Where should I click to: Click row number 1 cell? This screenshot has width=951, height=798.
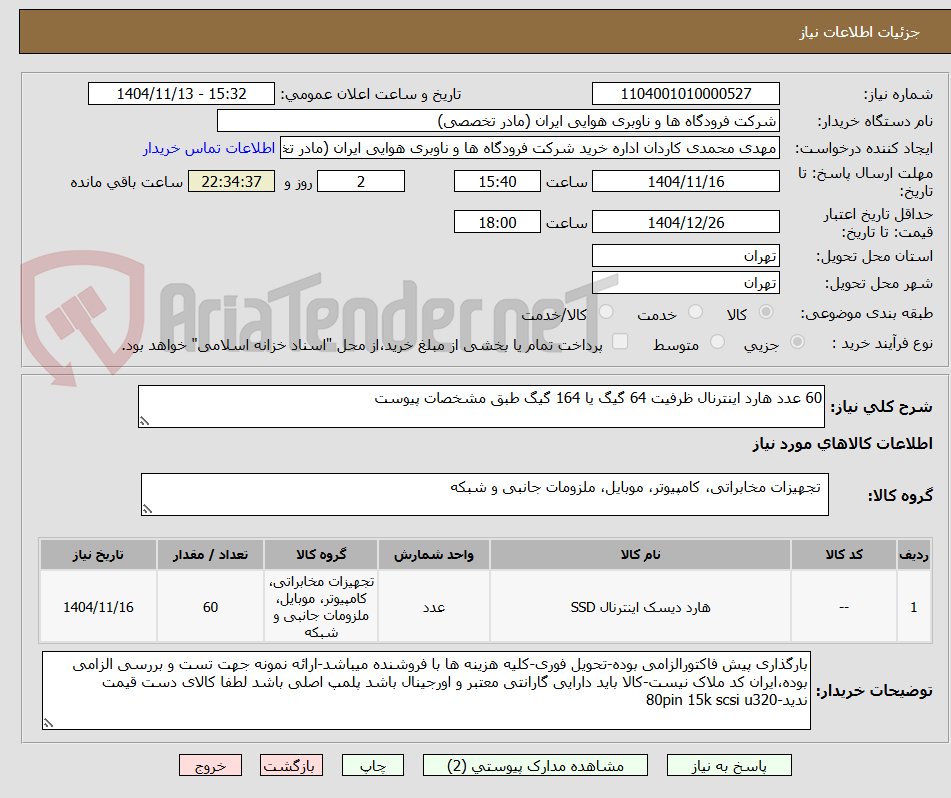(x=914, y=607)
